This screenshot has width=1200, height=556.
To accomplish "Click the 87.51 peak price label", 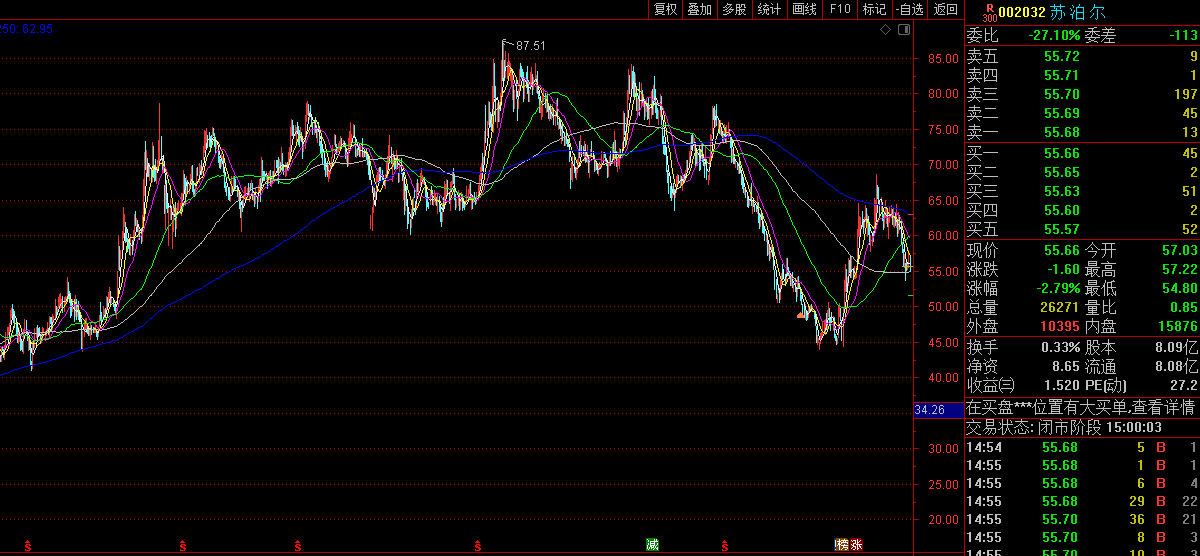I will point(531,45).
